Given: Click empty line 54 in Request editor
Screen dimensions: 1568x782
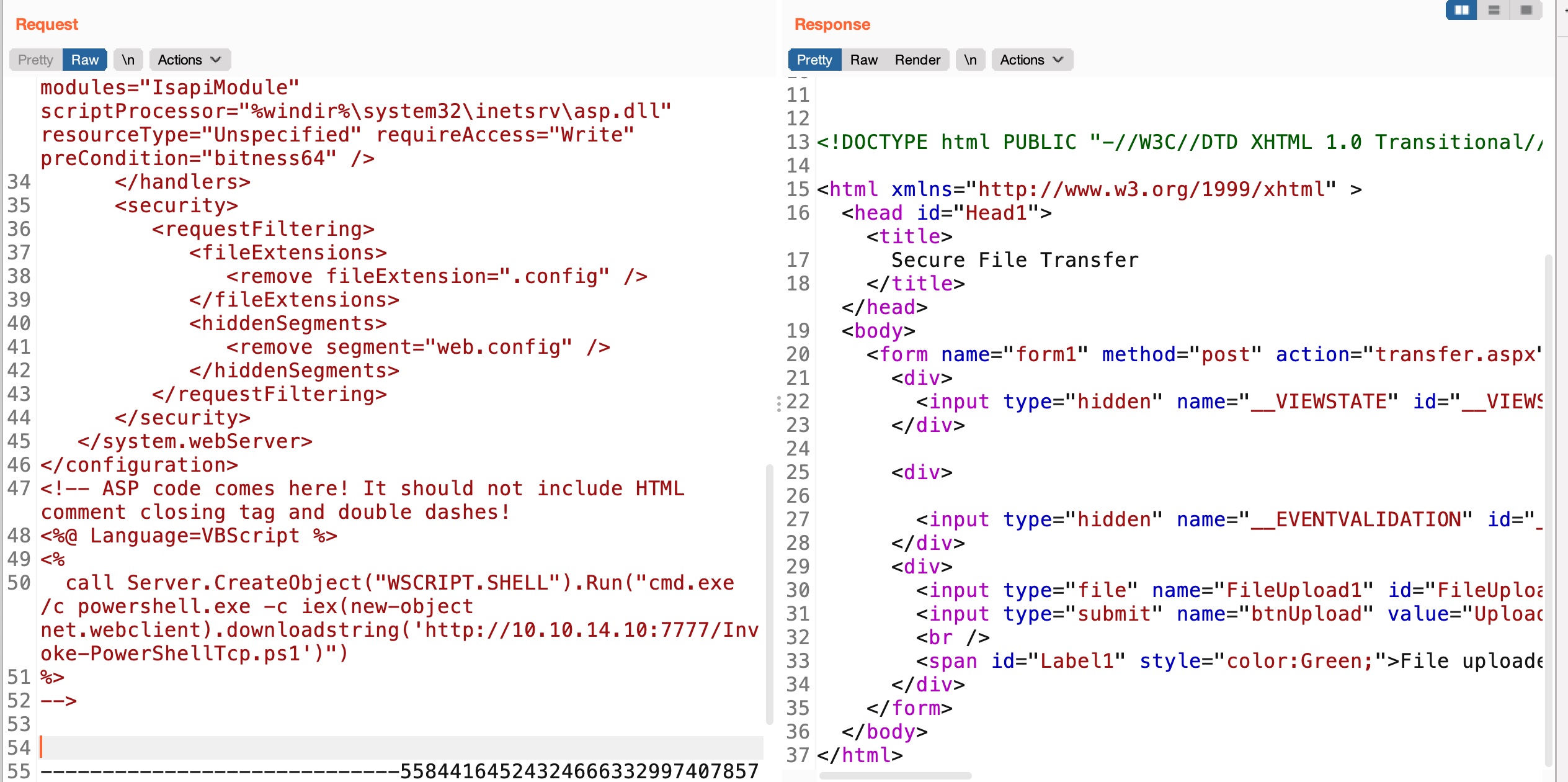Looking at the screenshot, I should pos(397,747).
